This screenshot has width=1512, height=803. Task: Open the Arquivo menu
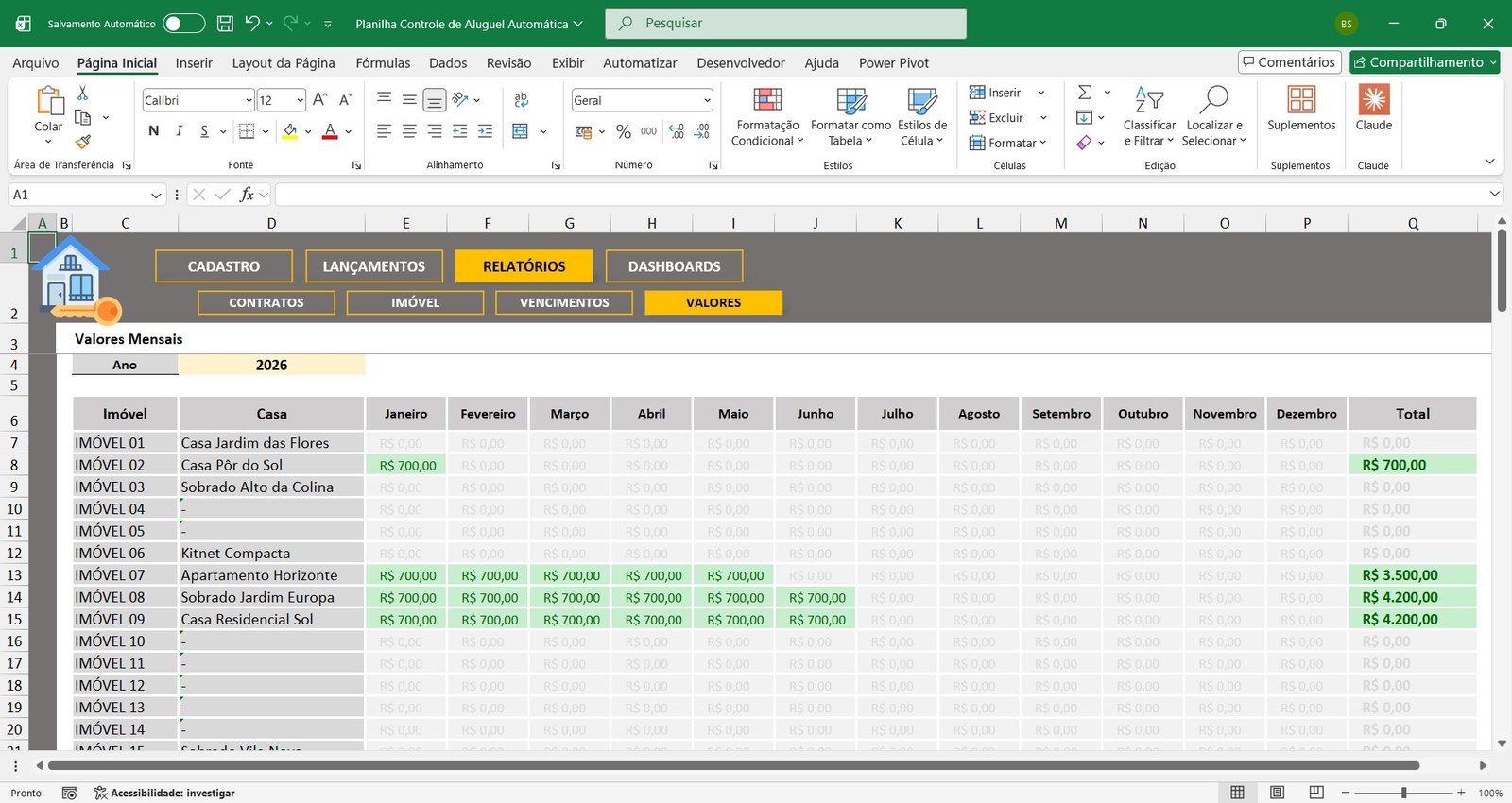36,62
